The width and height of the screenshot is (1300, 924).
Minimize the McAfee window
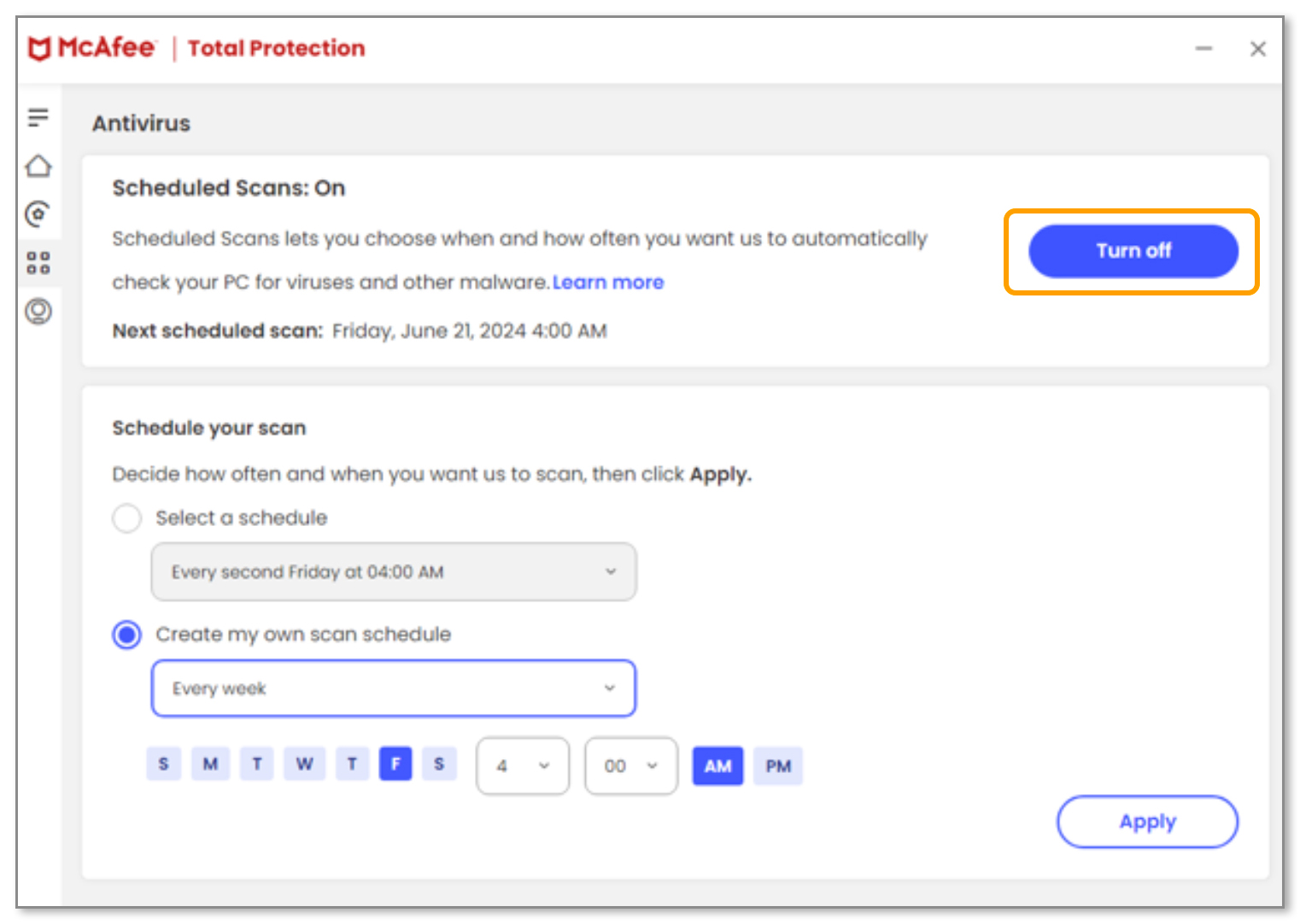click(1203, 49)
